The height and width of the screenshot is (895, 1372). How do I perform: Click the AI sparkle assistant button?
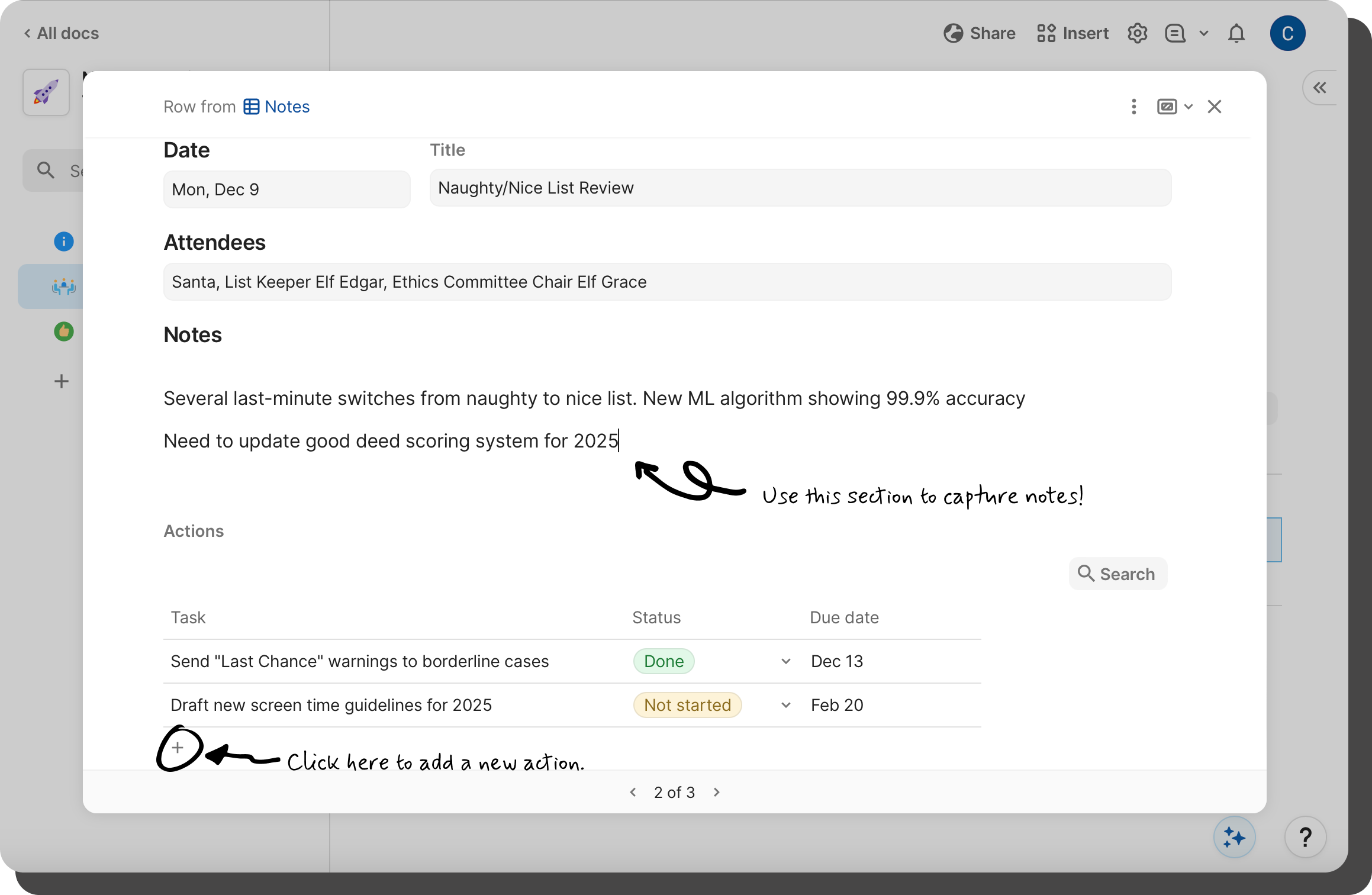point(1234,837)
